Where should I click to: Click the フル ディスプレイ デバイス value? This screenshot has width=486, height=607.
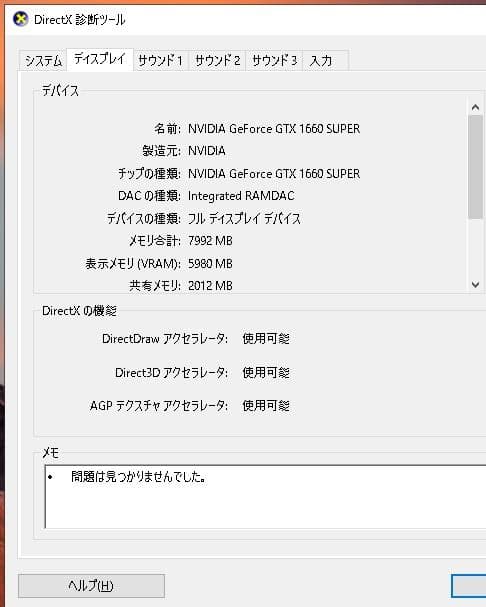point(244,219)
